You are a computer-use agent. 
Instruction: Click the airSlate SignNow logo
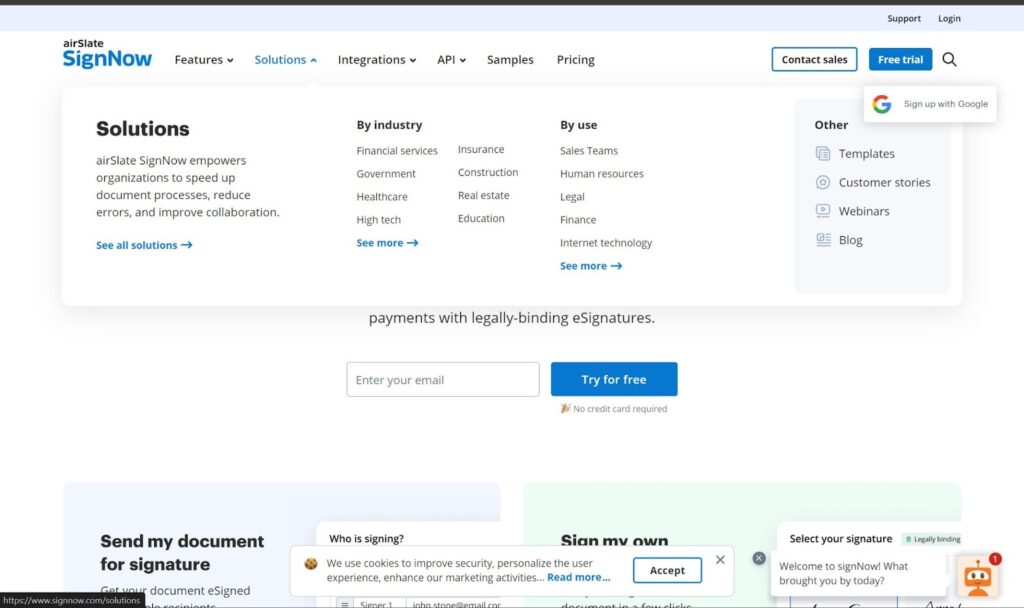click(107, 54)
